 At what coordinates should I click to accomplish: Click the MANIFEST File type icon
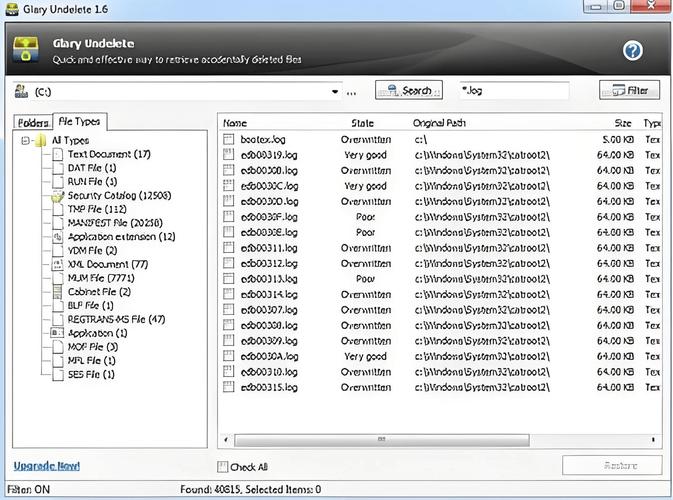58,223
